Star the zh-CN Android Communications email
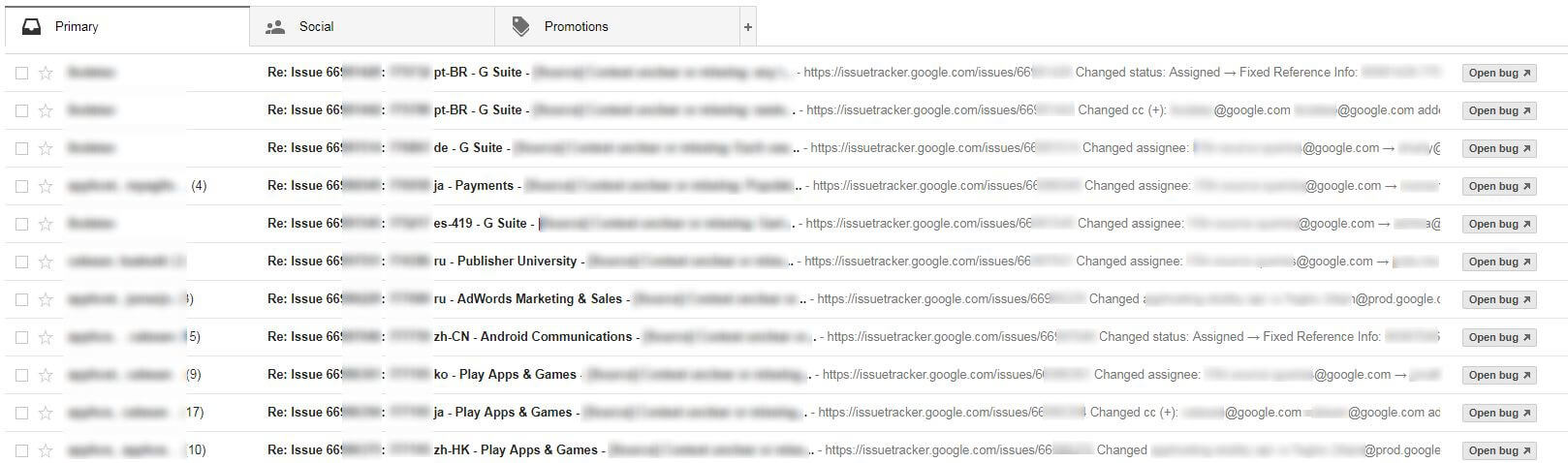1568x463 pixels. pos(46,337)
